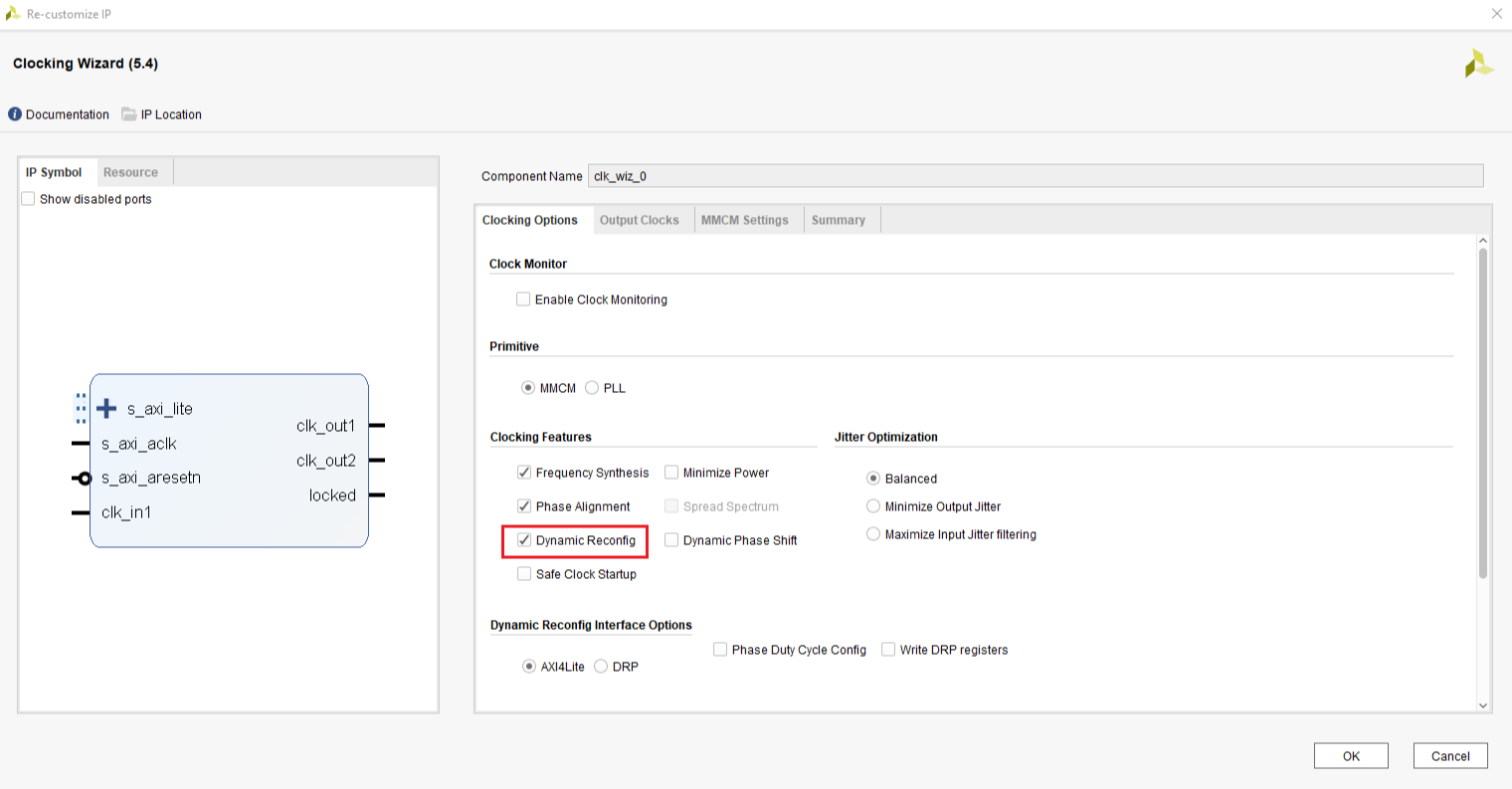The height and width of the screenshot is (789, 1512).
Task: Enable Write DRP registers
Action: (888, 649)
